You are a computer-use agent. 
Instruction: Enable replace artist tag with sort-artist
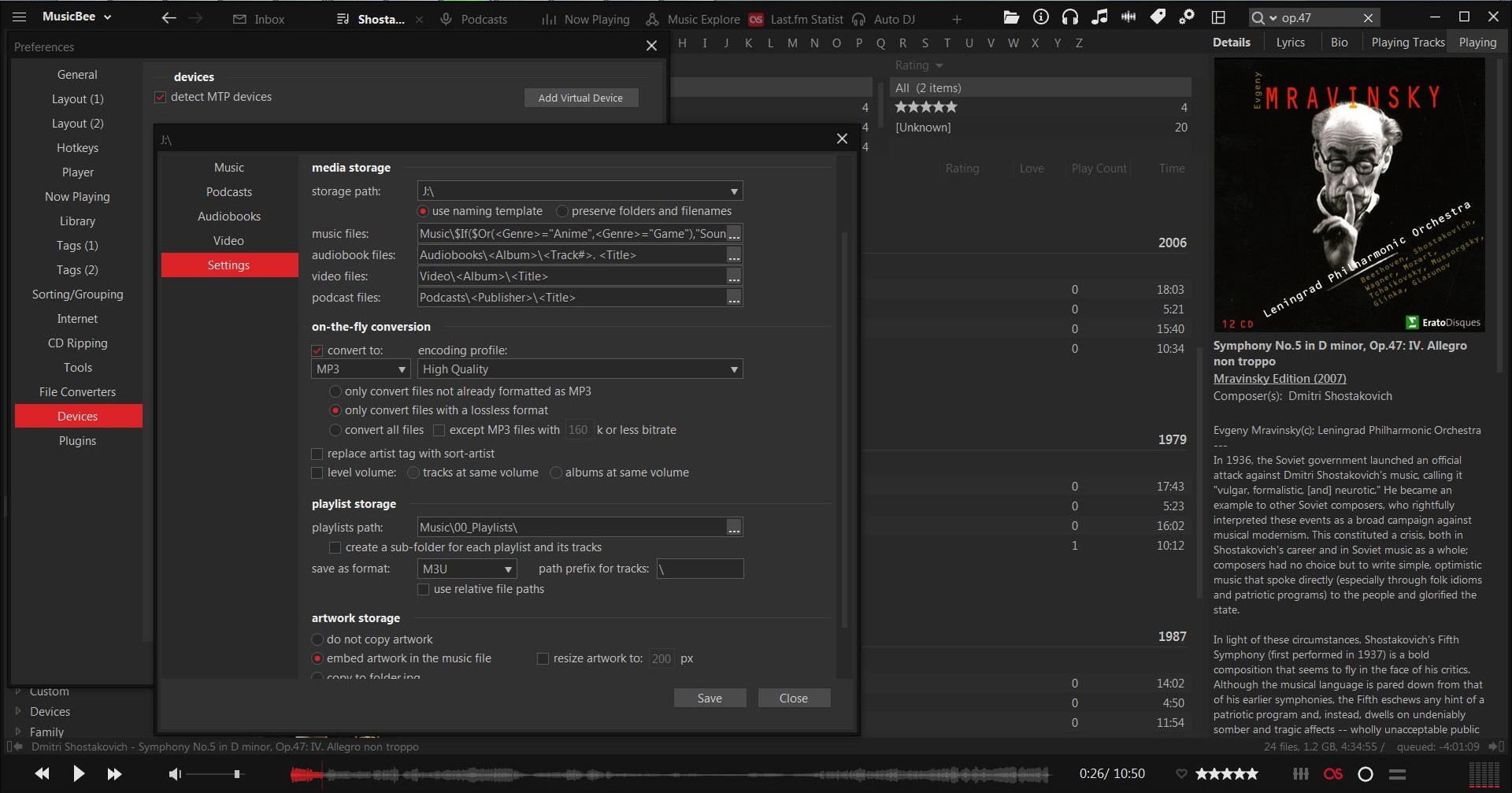[x=317, y=454]
